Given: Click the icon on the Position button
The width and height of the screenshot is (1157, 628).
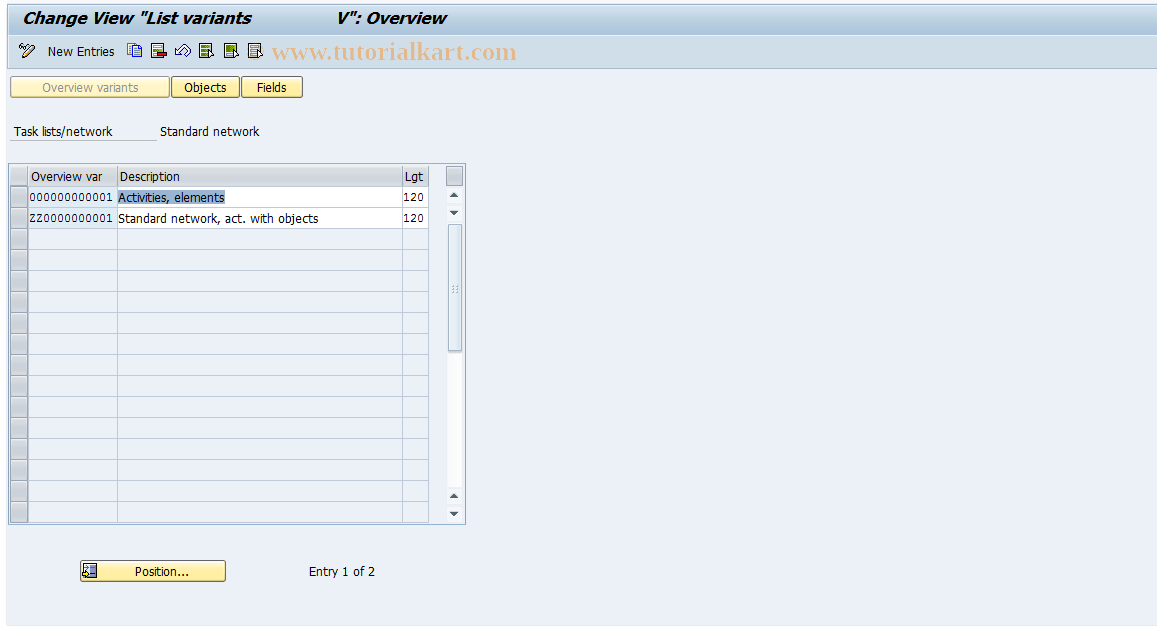Looking at the screenshot, I should click(88, 571).
